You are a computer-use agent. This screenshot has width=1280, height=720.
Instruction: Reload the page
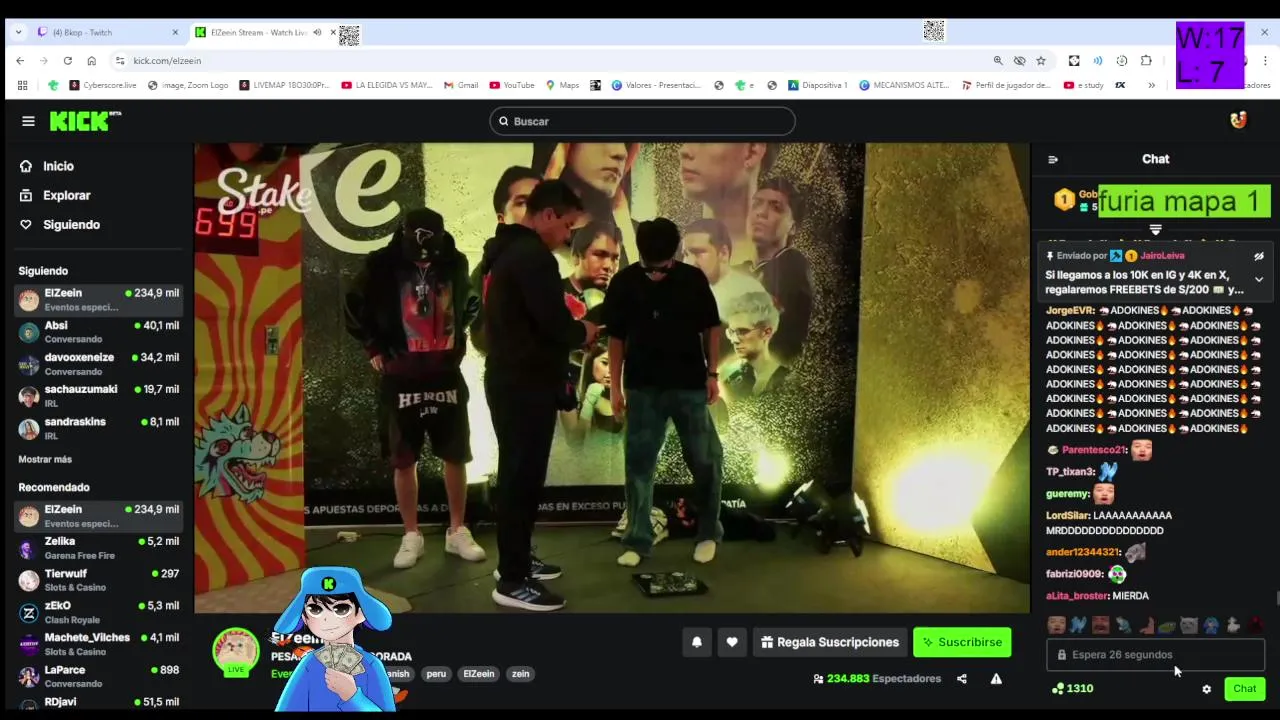(x=67, y=61)
